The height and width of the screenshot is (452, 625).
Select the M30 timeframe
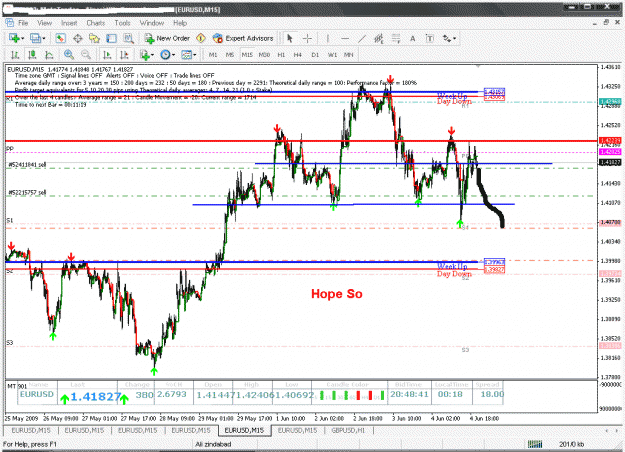tap(264, 55)
